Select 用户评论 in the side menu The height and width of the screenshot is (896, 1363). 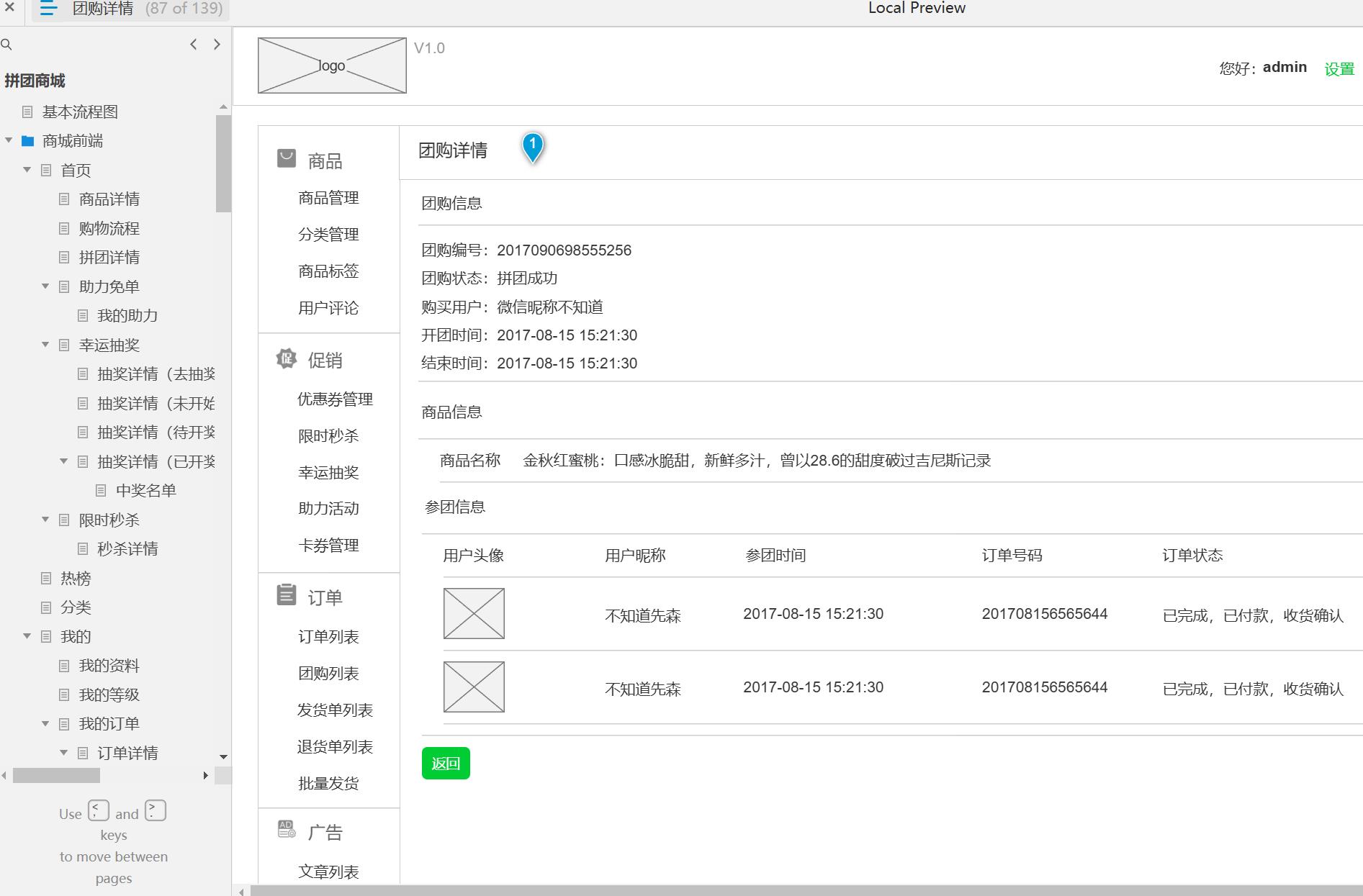[328, 308]
